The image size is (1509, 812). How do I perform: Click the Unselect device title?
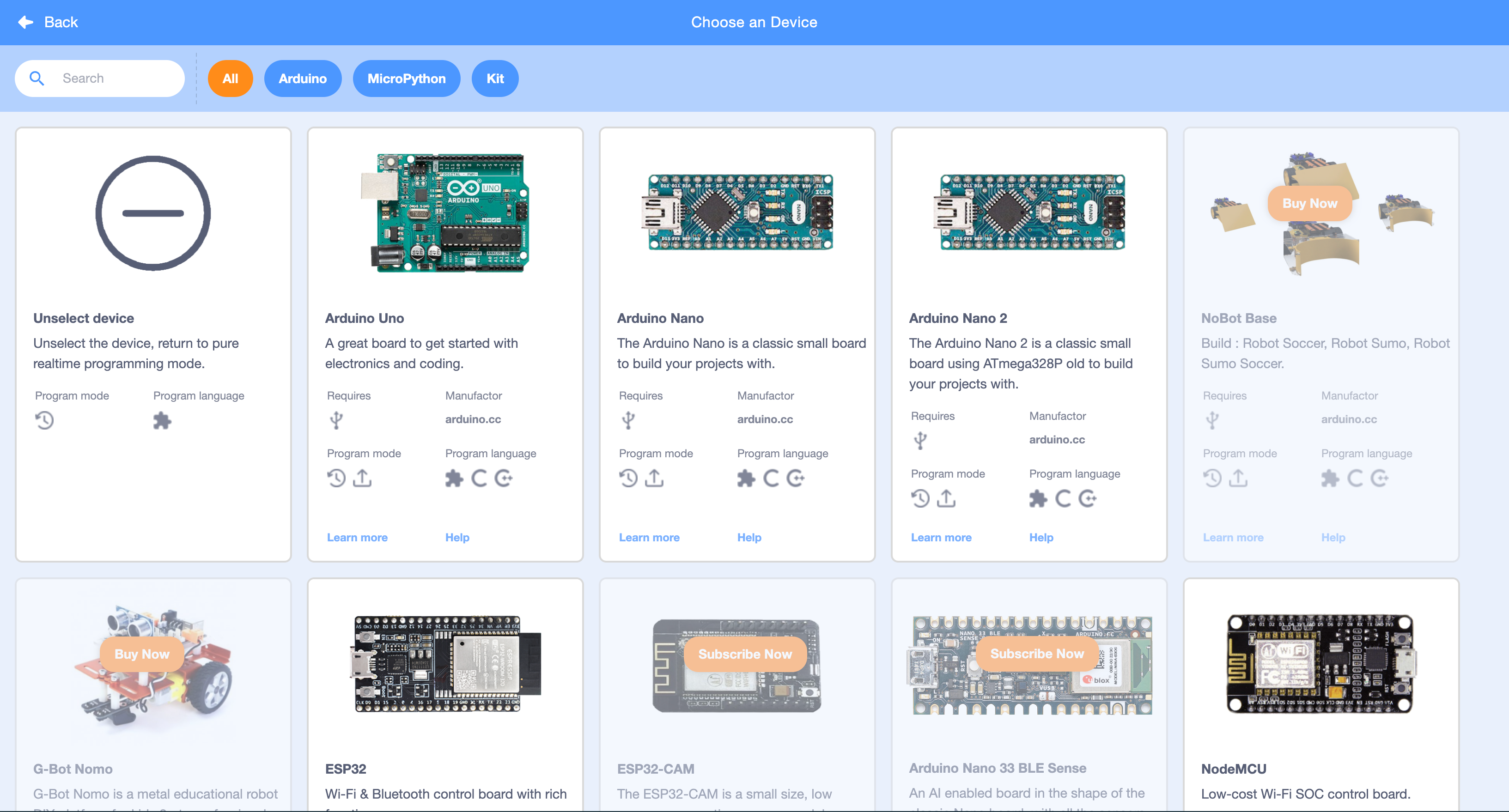pyautogui.click(x=84, y=319)
